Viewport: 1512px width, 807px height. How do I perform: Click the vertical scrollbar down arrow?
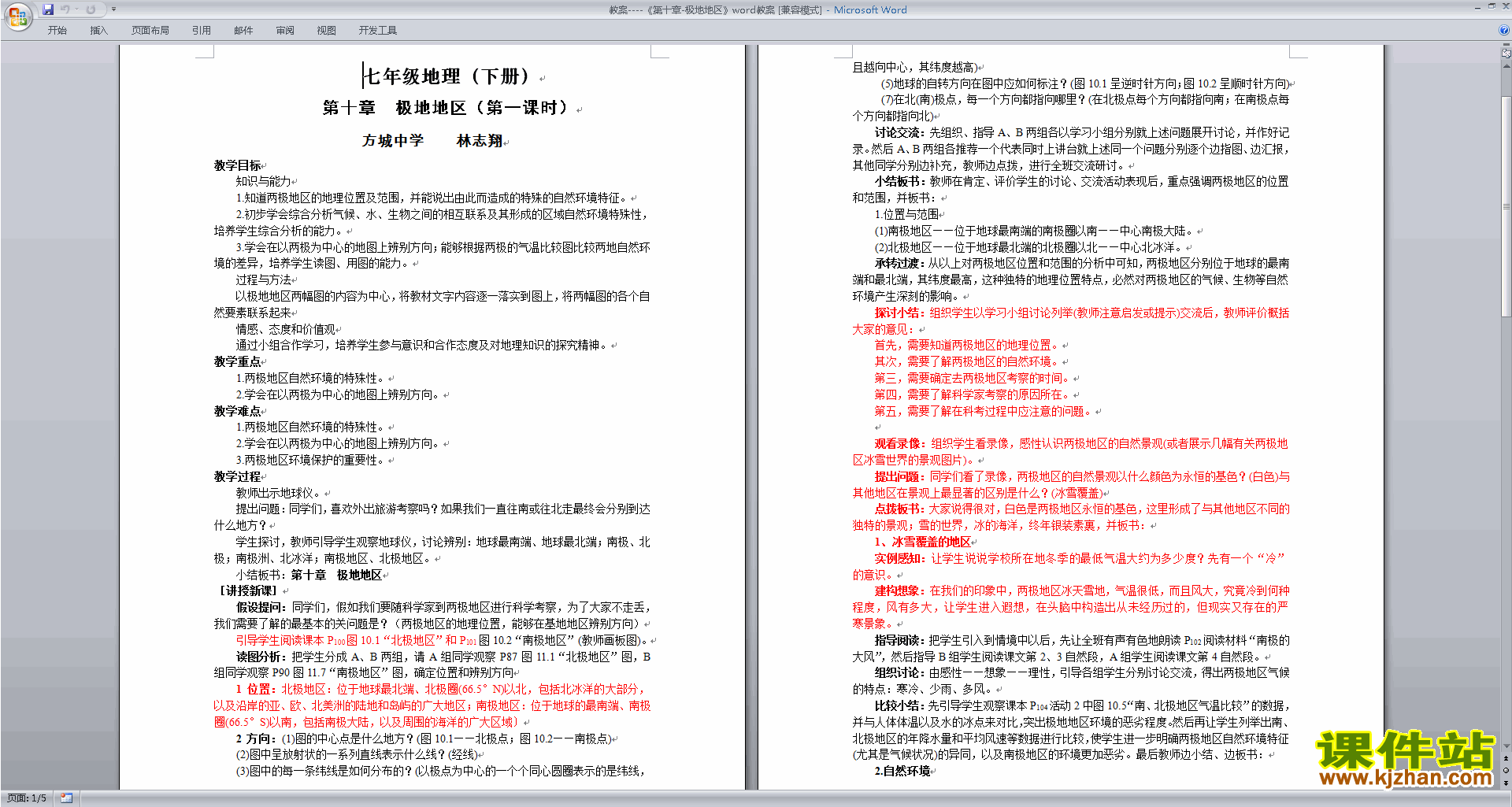point(1506,746)
